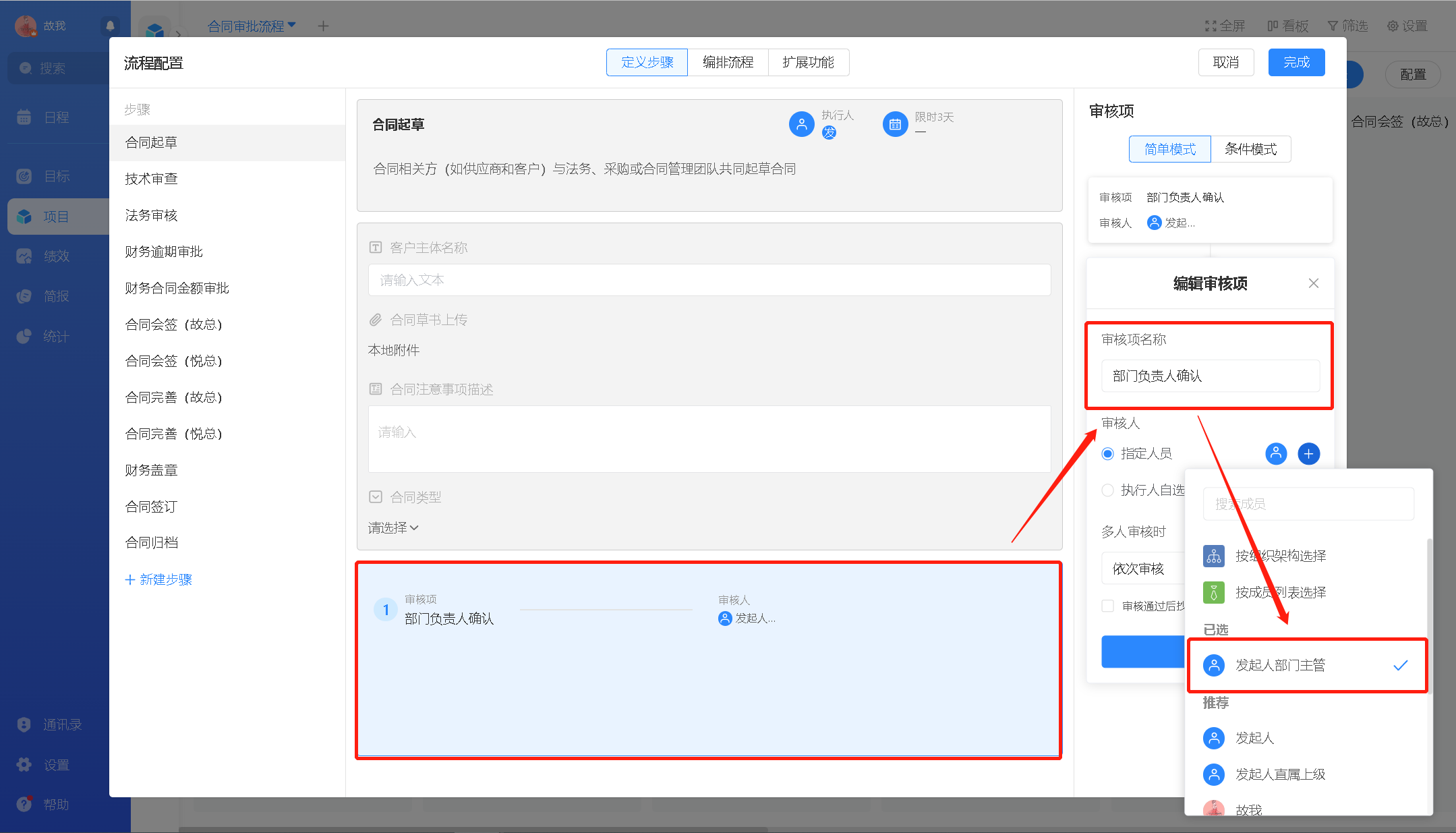Select step 财务逾期审批
The height and width of the screenshot is (833, 1456).
tap(227, 252)
